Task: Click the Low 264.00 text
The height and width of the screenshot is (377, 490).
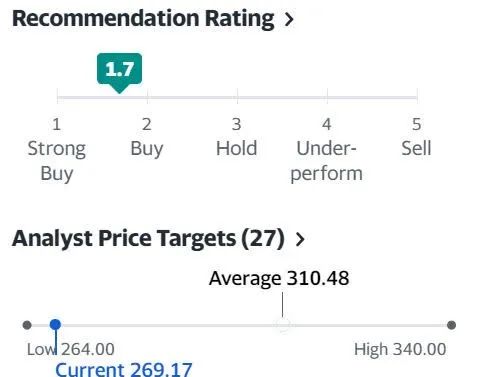Action: coord(71,349)
